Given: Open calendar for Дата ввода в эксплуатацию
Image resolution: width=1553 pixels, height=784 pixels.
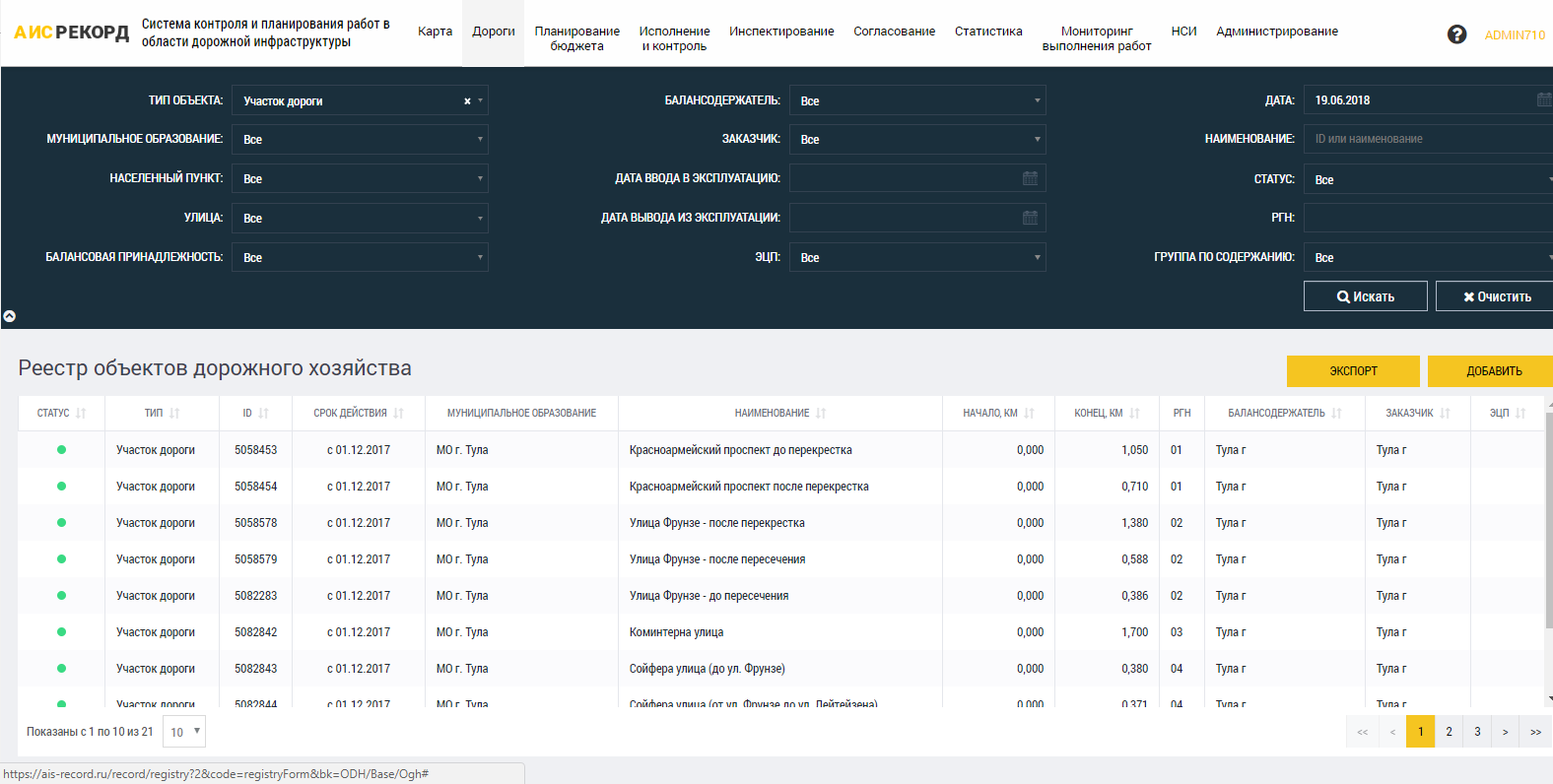Looking at the screenshot, I should (x=1030, y=178).
